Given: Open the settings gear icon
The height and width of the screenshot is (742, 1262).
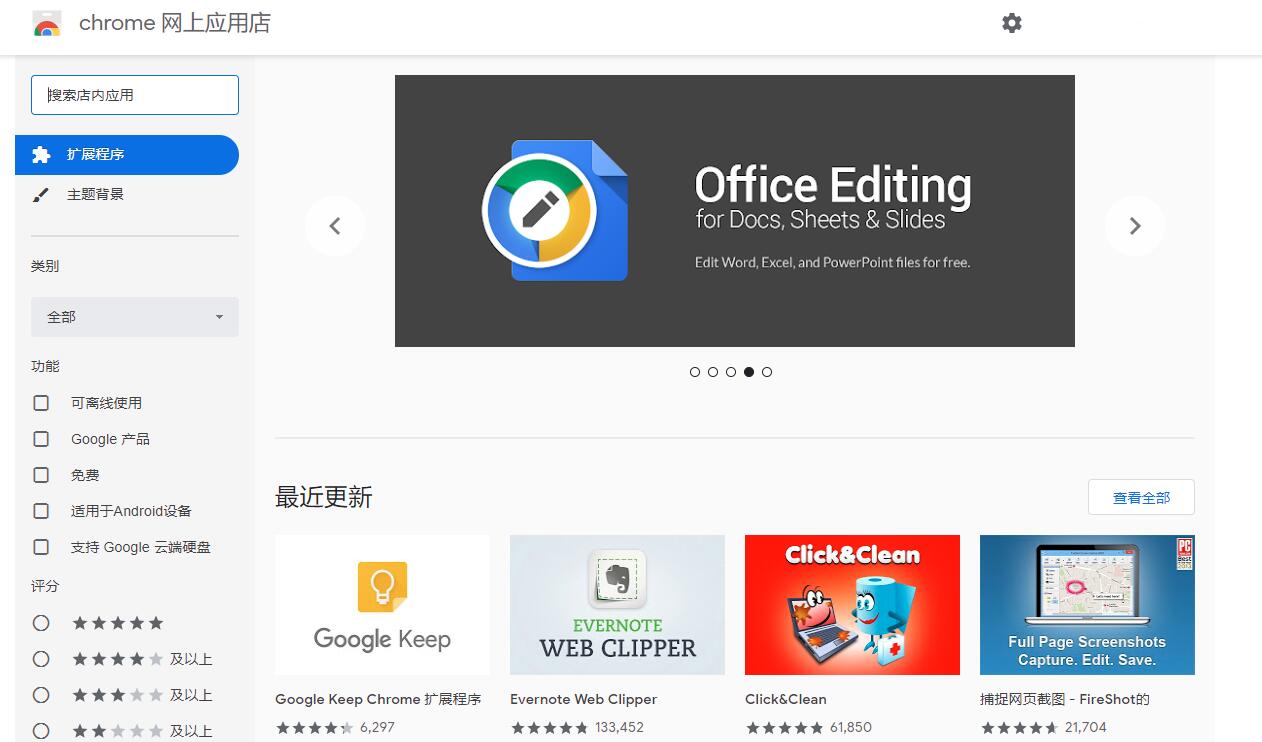Looking at the screenshot, I should pyautogui.click(x=1012, y=23).
